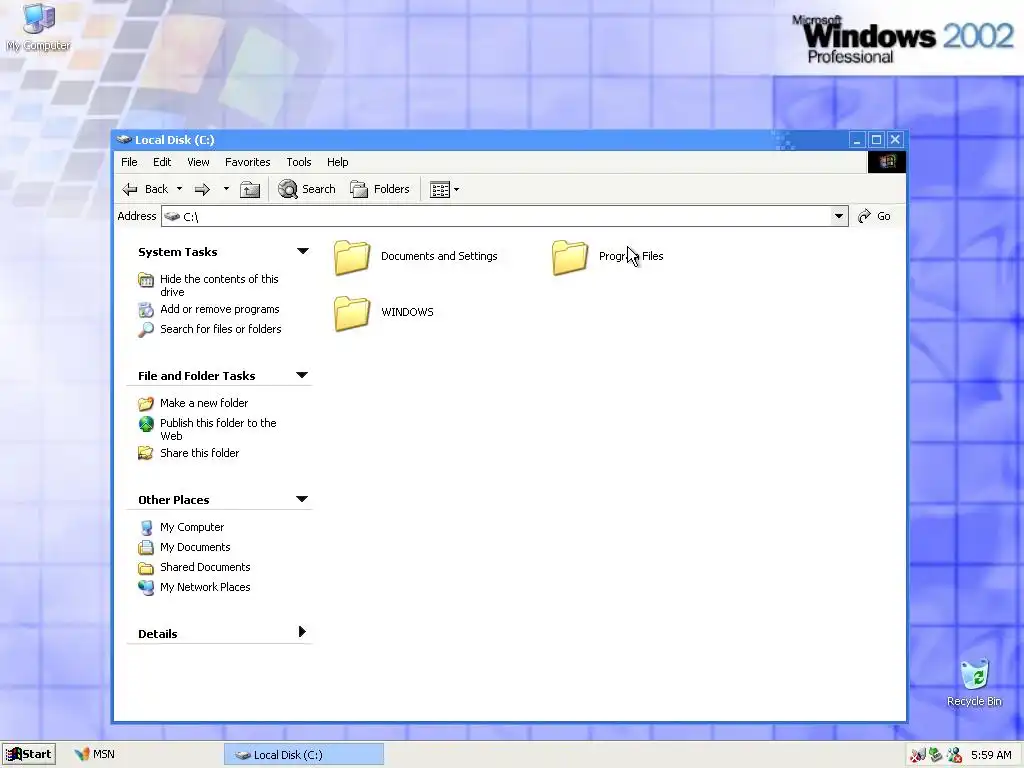Click Publish this folder to the Web

point(218,430)
